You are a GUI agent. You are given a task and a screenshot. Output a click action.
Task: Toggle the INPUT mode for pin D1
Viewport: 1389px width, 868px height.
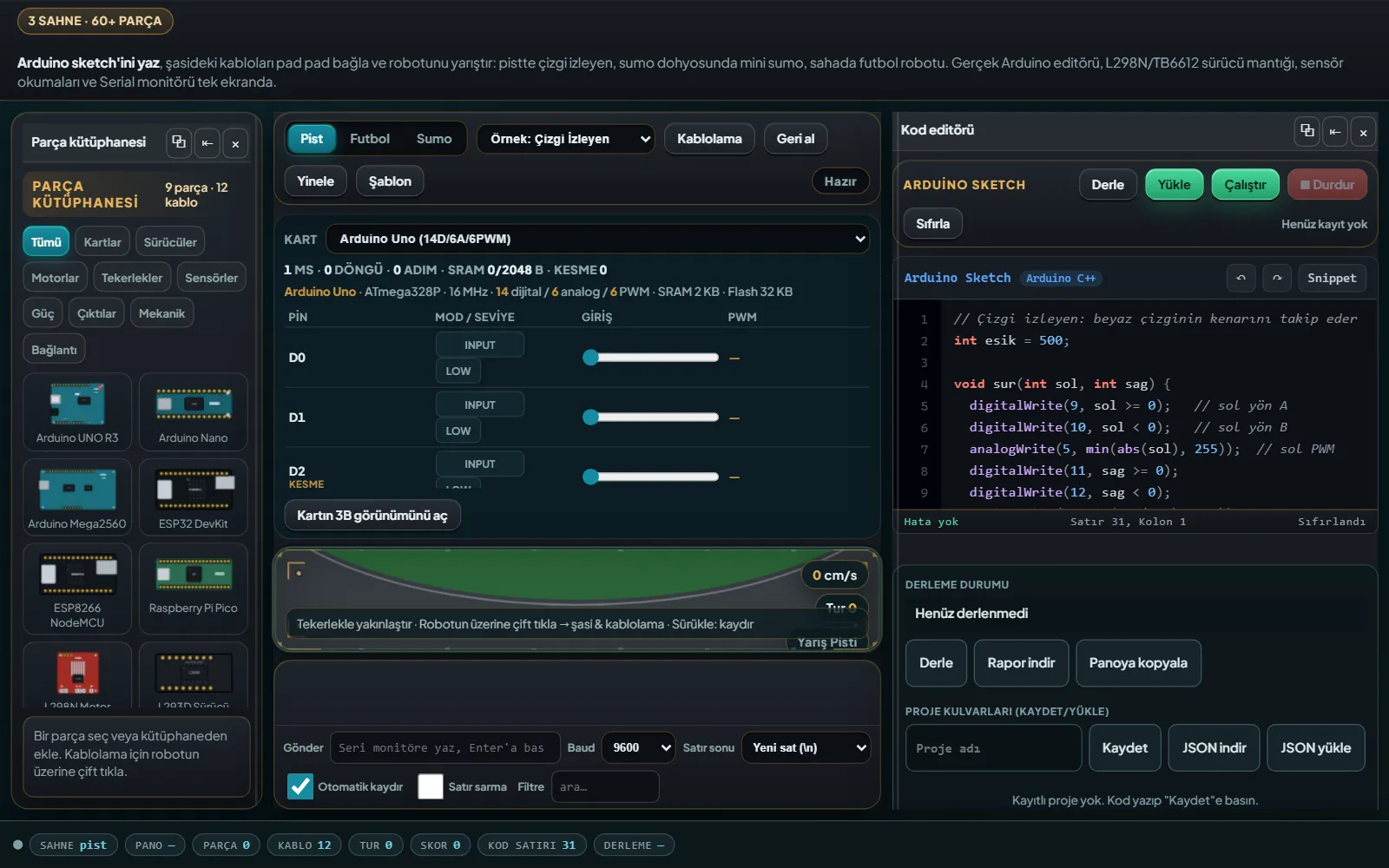(x=479, y=404)
